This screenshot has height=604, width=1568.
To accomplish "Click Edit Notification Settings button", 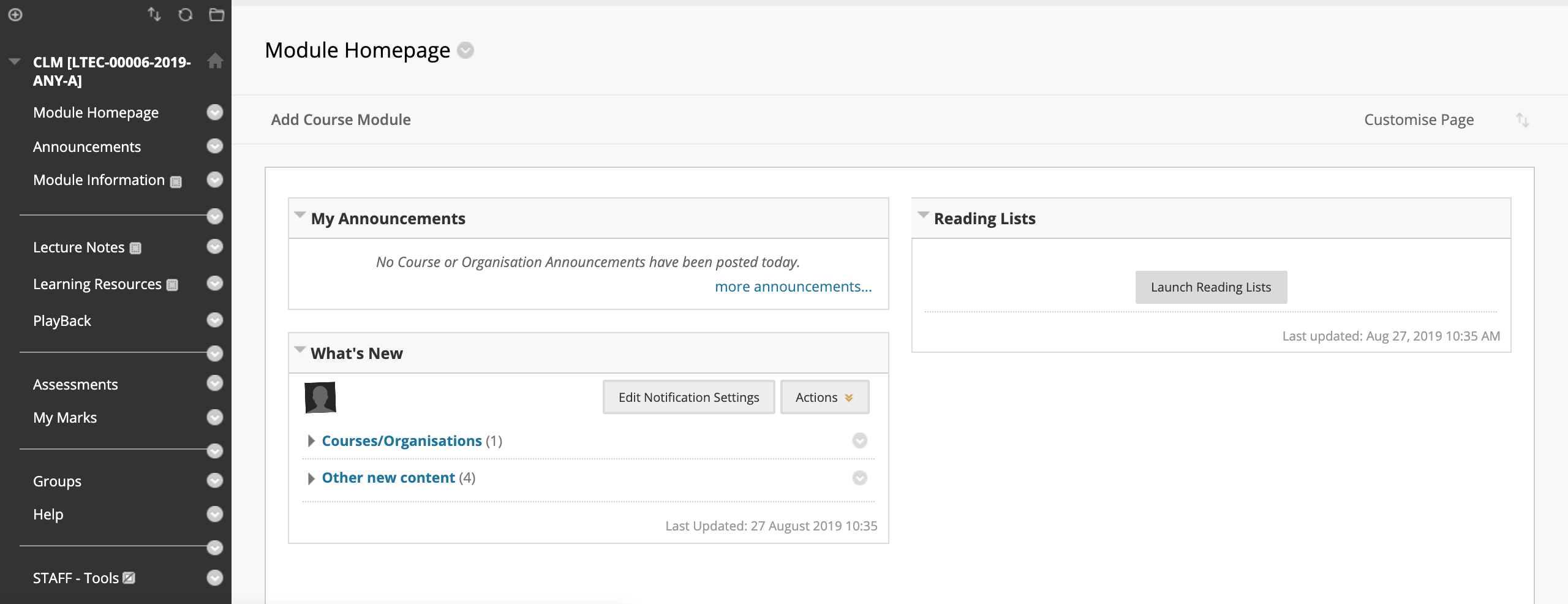I will [688, 398].
